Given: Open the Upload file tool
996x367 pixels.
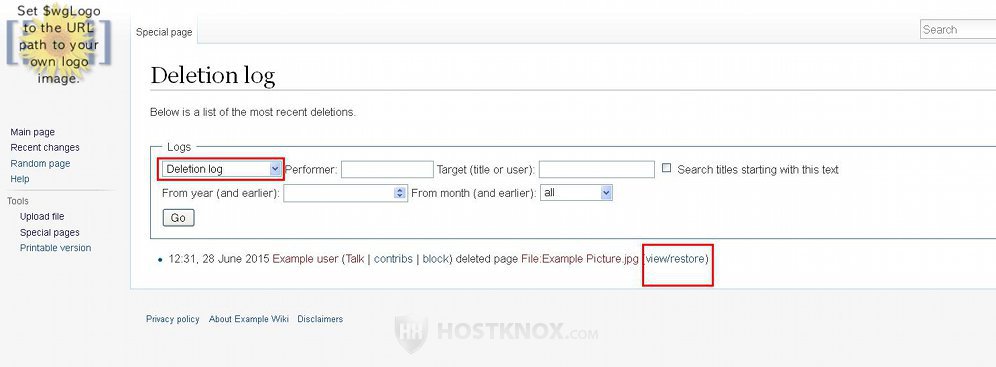Looking at the screenshot, I should click(42, 217).
